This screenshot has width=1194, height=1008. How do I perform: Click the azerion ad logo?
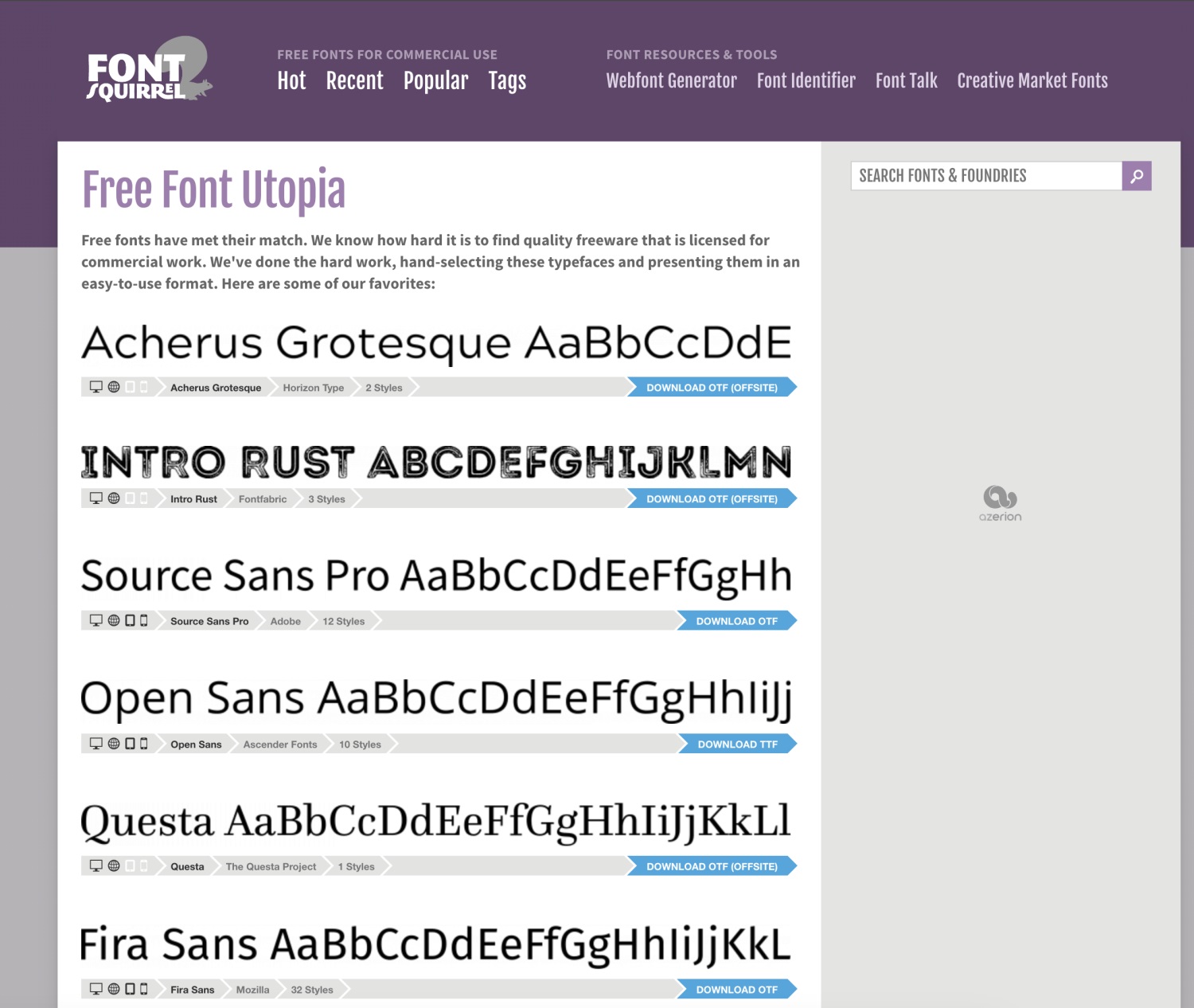(1000, 503)
